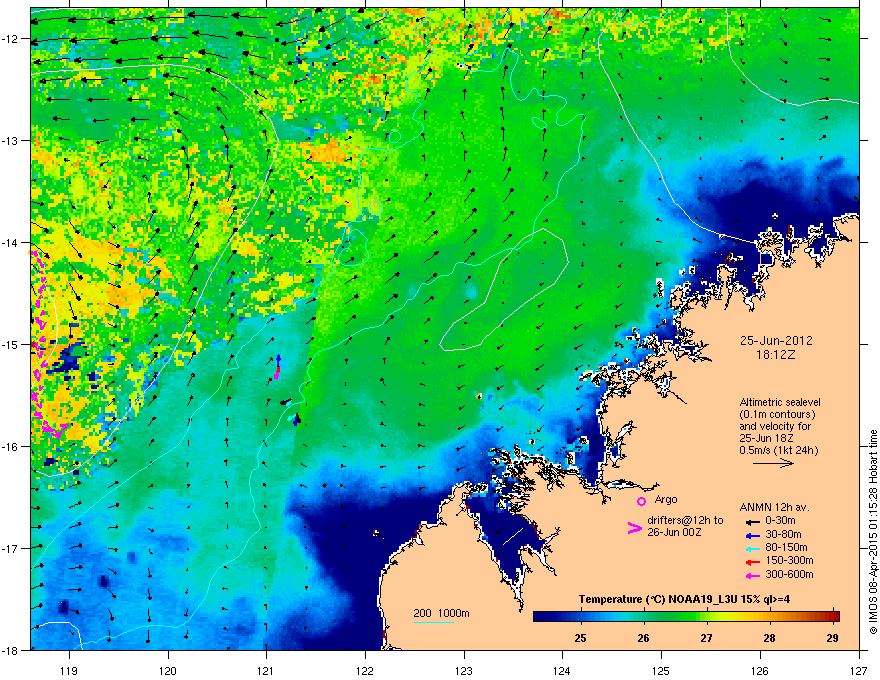Click the cyan 200 1000m isobath legend line

pyautogui.click(x=434, y=622)
